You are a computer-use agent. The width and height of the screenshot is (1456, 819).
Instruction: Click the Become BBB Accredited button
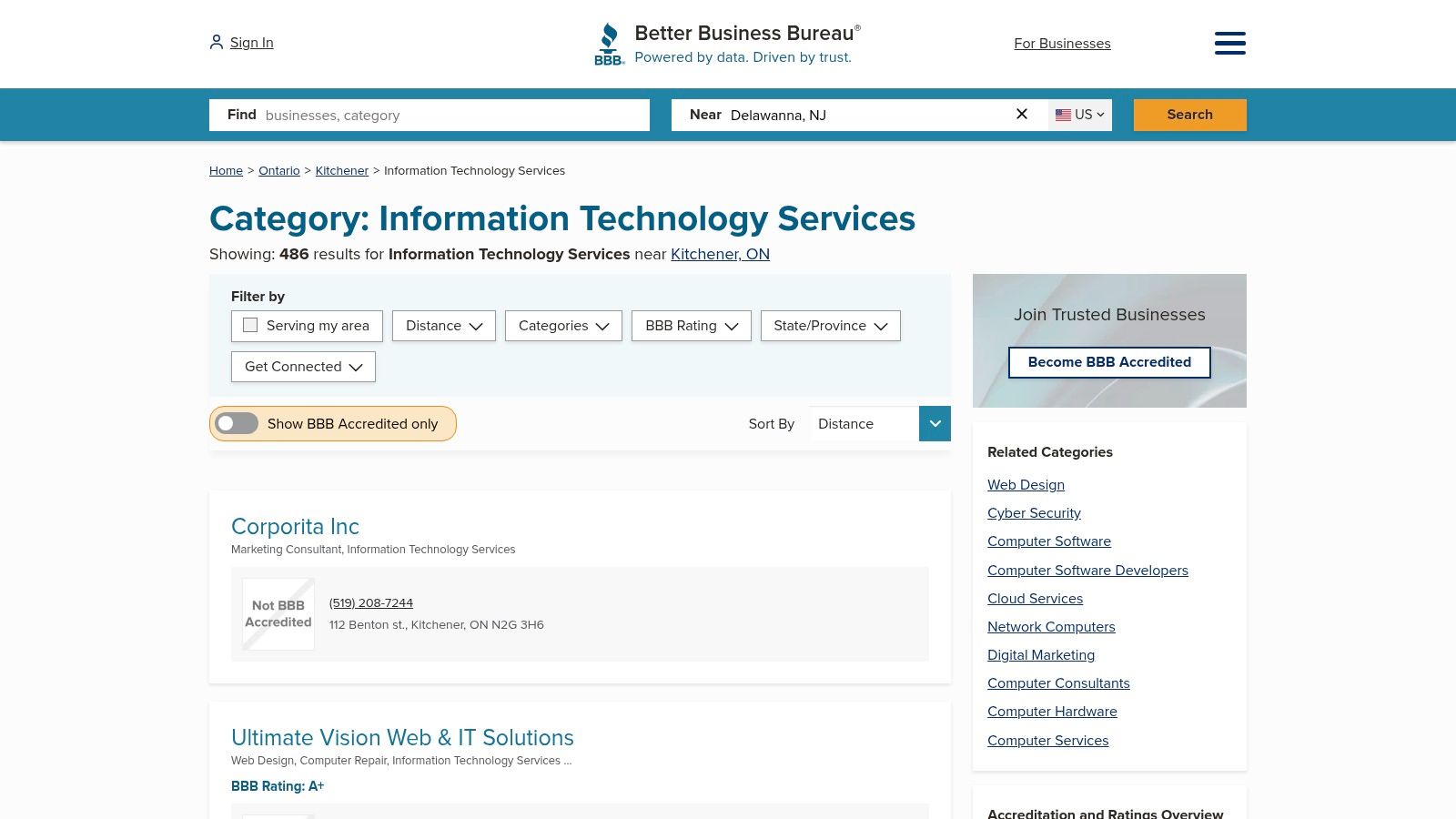(x=1108, y=362)
